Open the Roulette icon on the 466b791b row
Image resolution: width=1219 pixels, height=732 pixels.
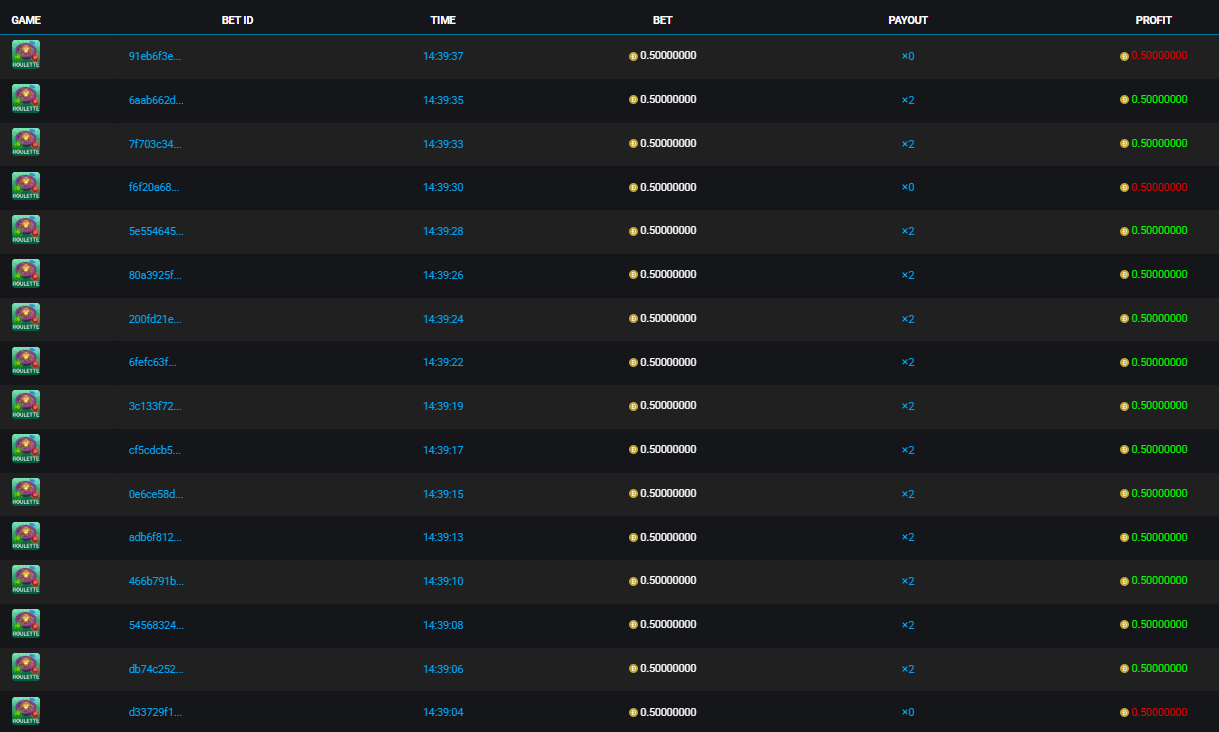26,580
